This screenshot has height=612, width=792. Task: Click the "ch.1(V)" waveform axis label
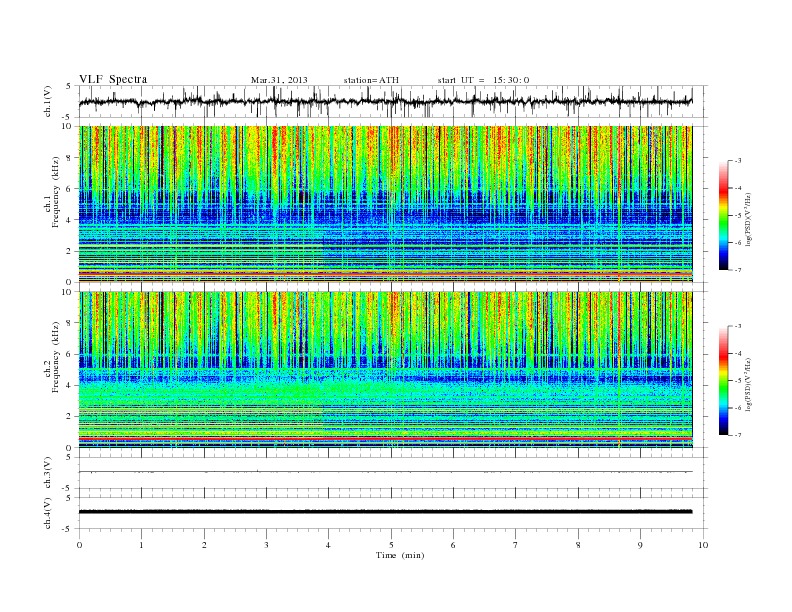pyautogui.click(x=48, y=101)
